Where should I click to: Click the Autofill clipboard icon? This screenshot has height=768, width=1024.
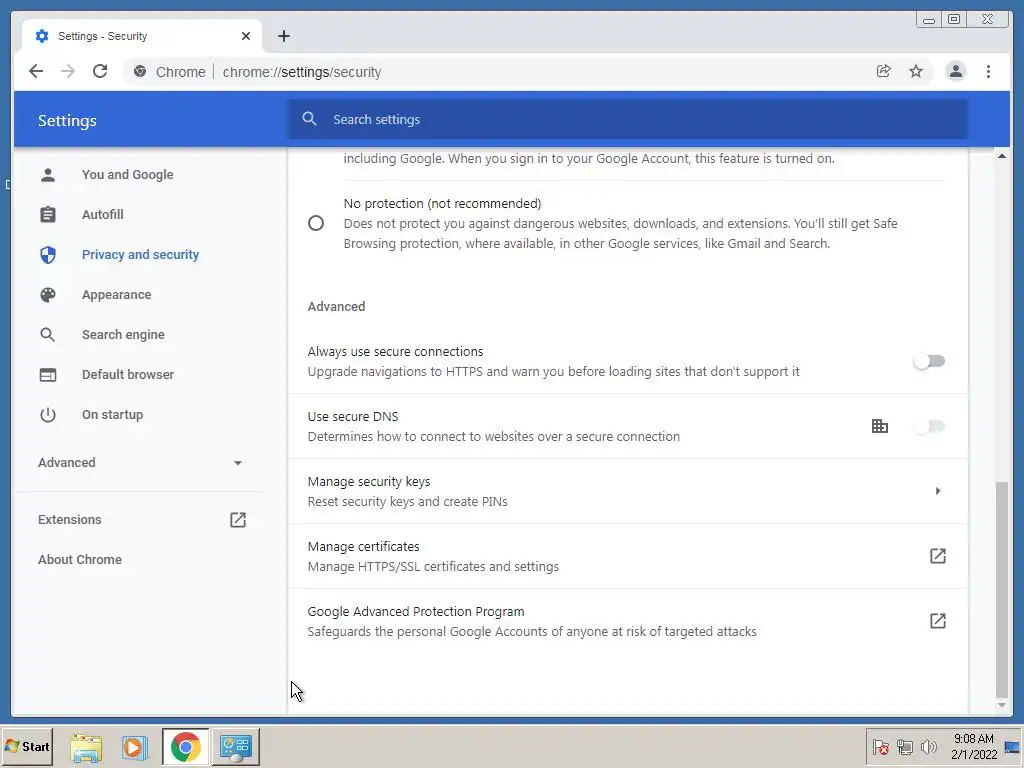[x=48, y=214]
